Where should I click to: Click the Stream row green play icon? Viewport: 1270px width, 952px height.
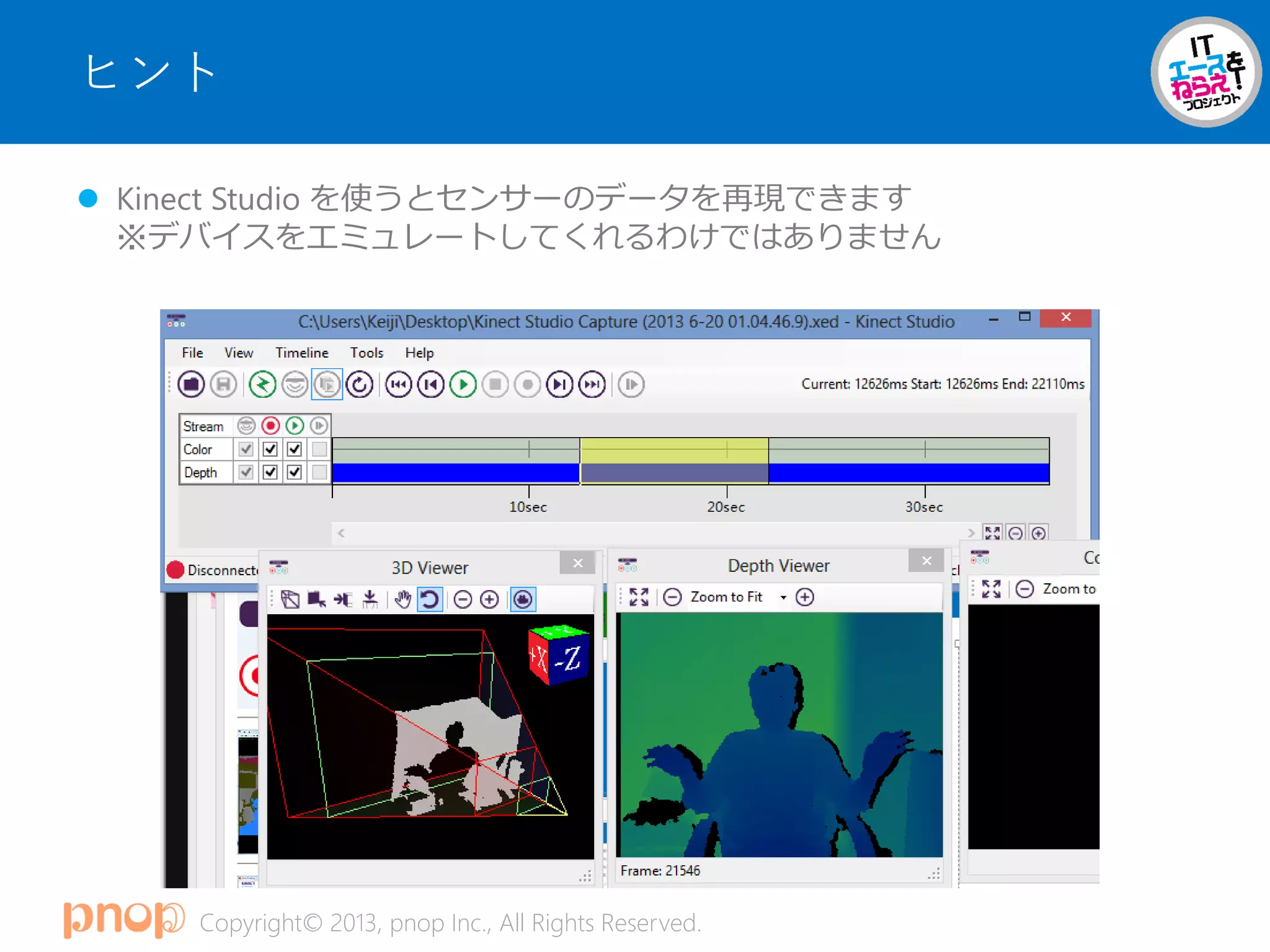point(295,426)
